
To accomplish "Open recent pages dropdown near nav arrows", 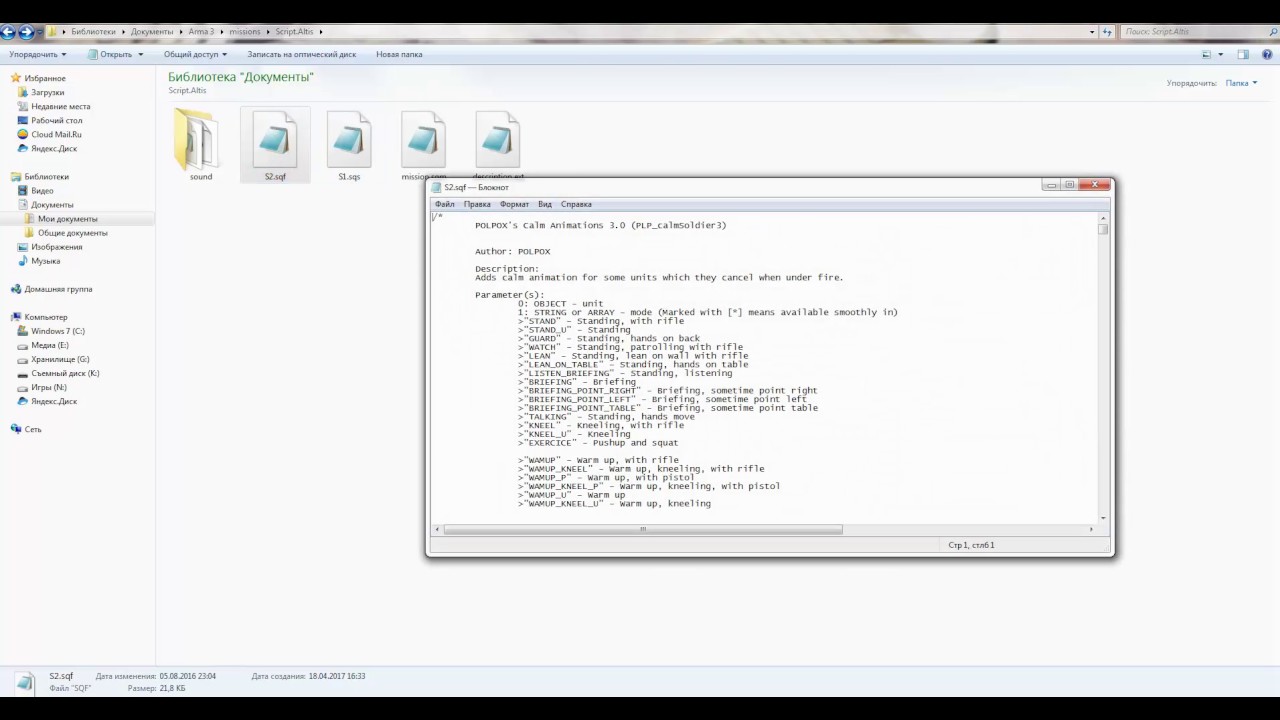I will pyautogui.click(x=39, y=32).
